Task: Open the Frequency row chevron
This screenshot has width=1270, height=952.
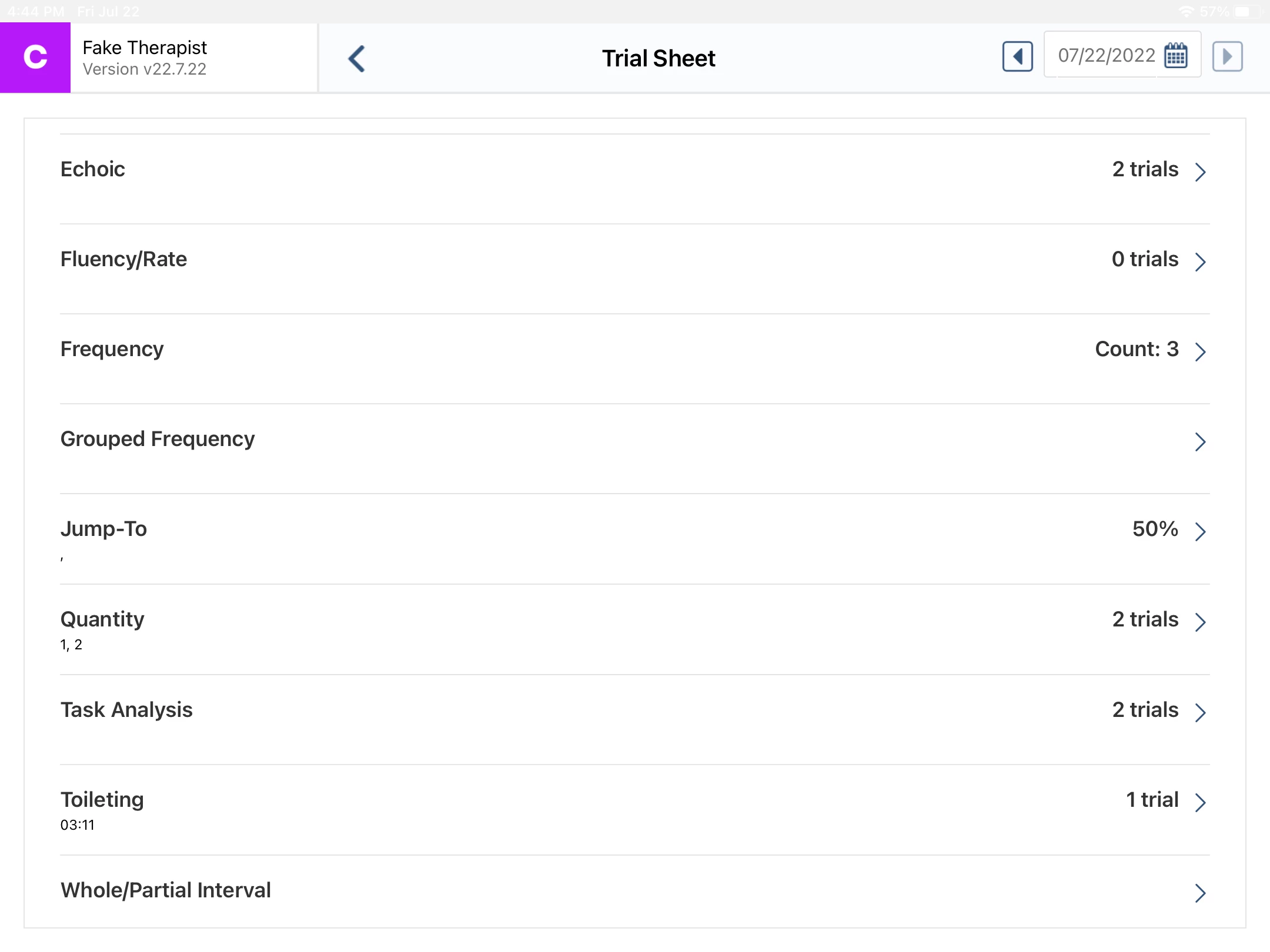Action: point(1200,351)
